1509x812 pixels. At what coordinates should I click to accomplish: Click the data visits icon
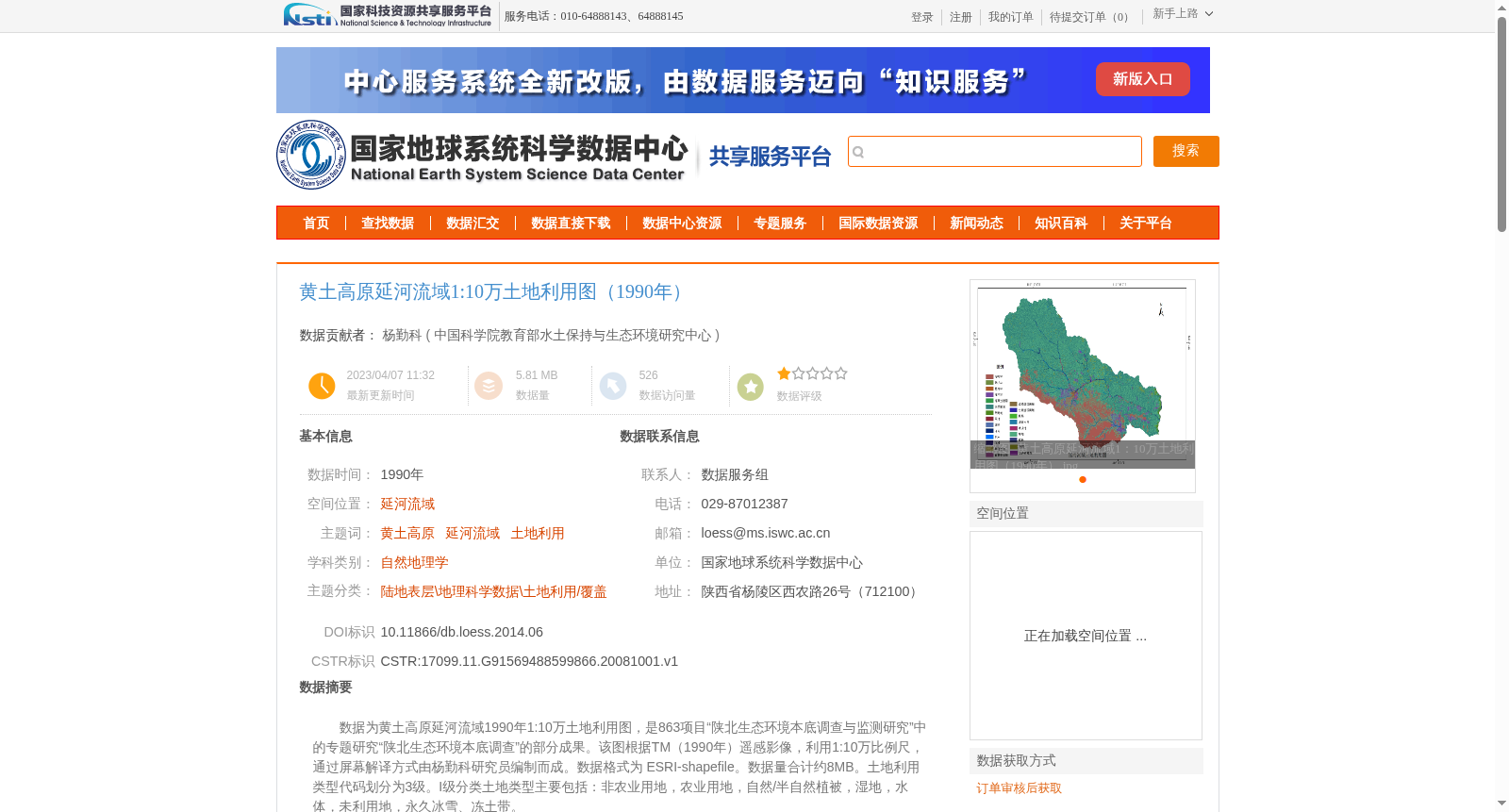[613, 386]
